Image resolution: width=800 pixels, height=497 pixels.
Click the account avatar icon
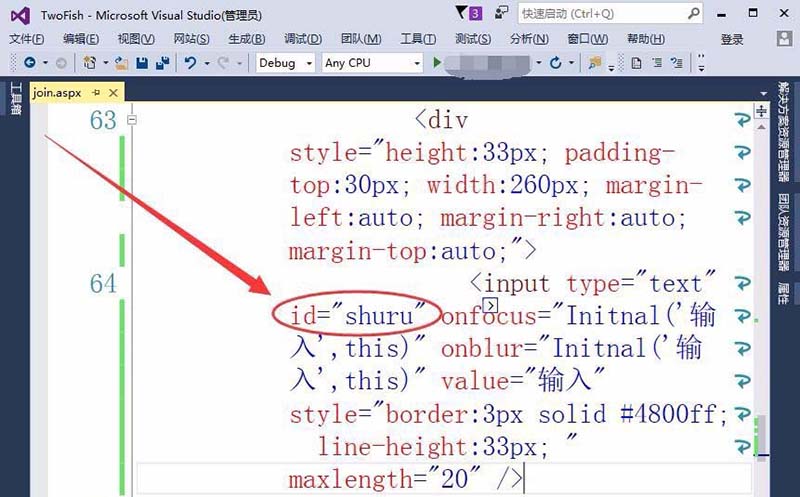(784, 38)
